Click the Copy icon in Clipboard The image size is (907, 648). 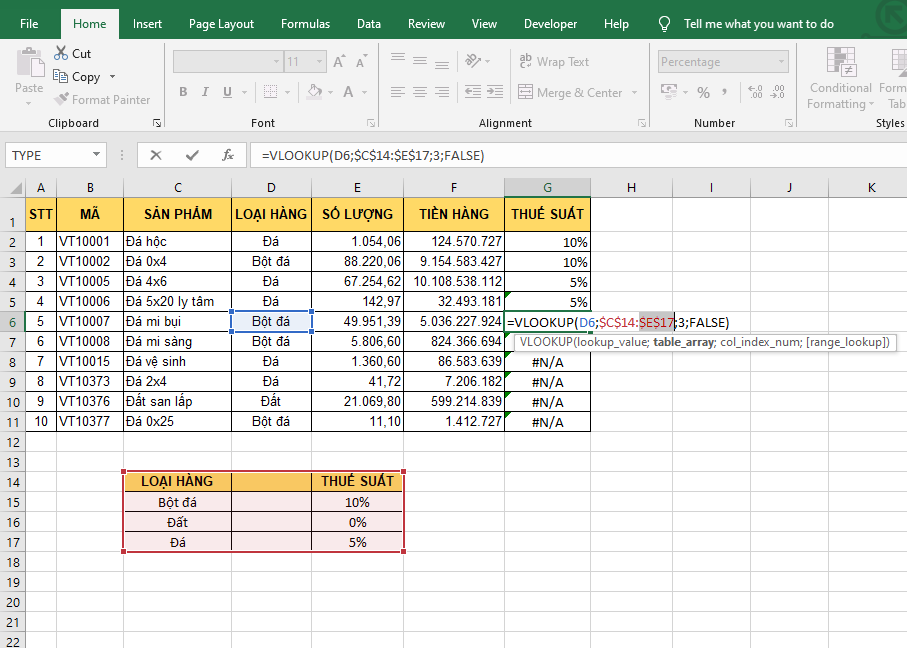pyautogui.click(x=61, y=77)
